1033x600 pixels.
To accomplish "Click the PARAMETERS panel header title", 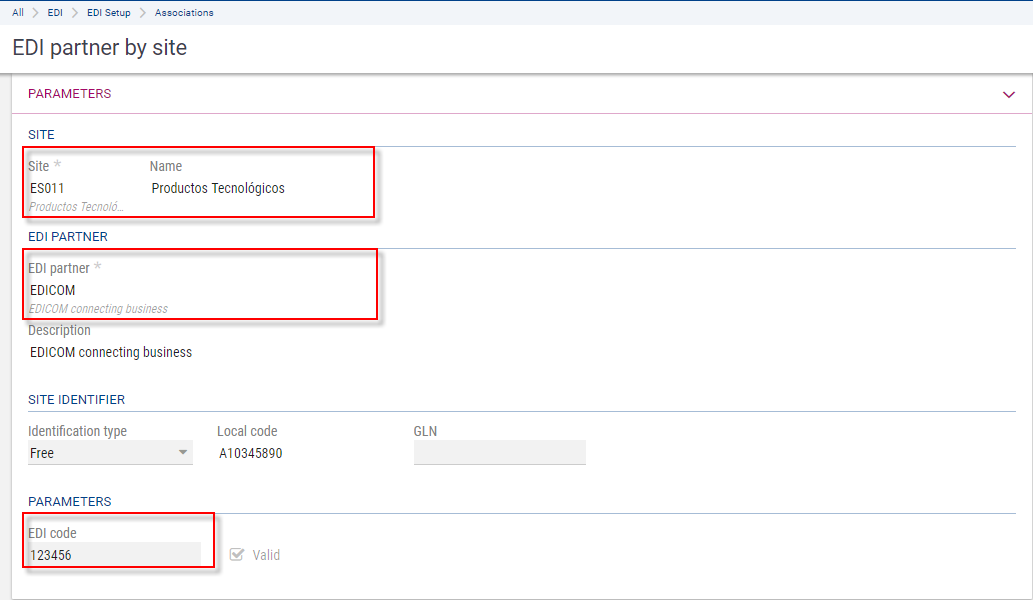I will (x=70, y=94).
